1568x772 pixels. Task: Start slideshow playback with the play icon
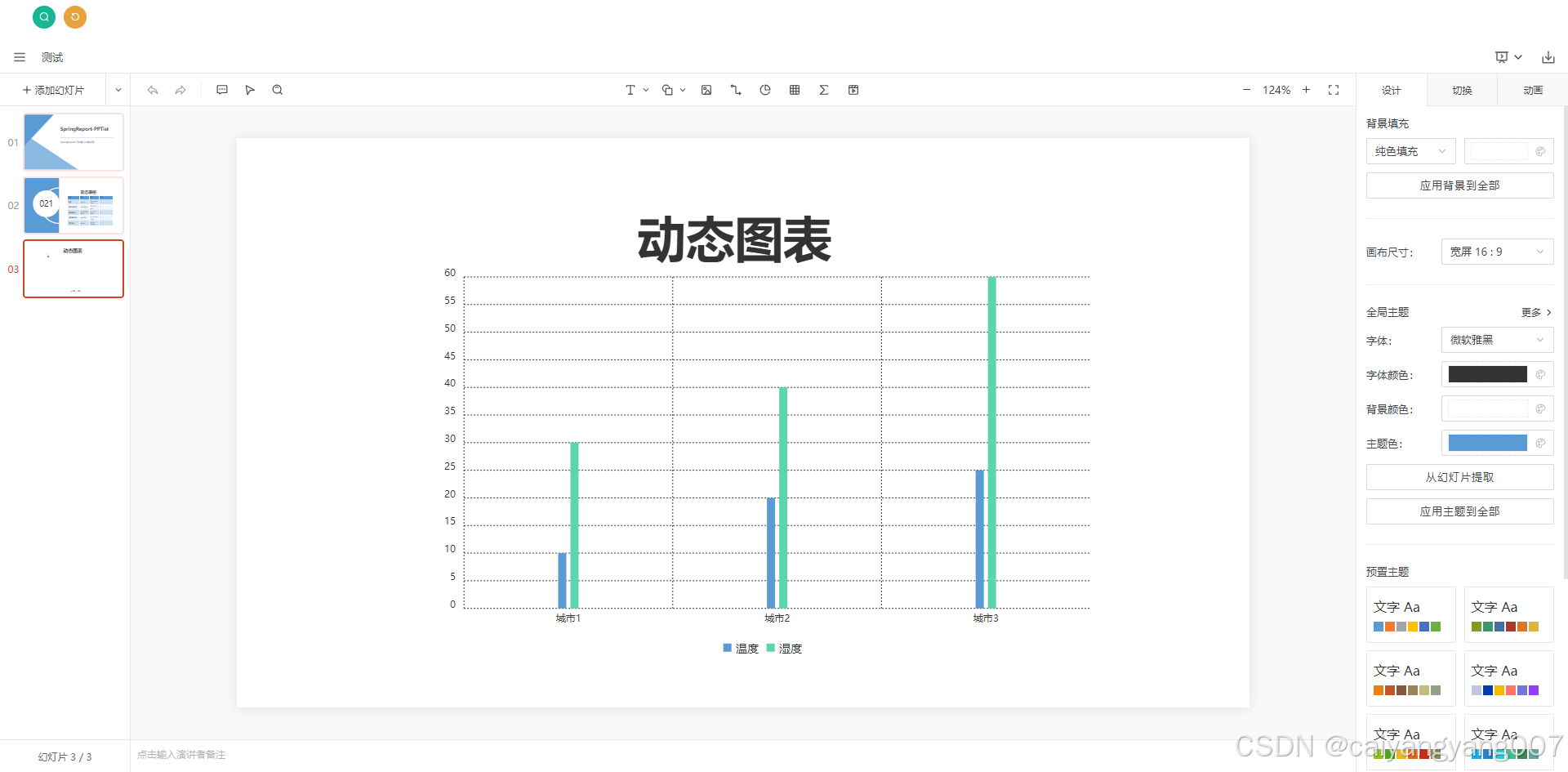pos(249,90)
